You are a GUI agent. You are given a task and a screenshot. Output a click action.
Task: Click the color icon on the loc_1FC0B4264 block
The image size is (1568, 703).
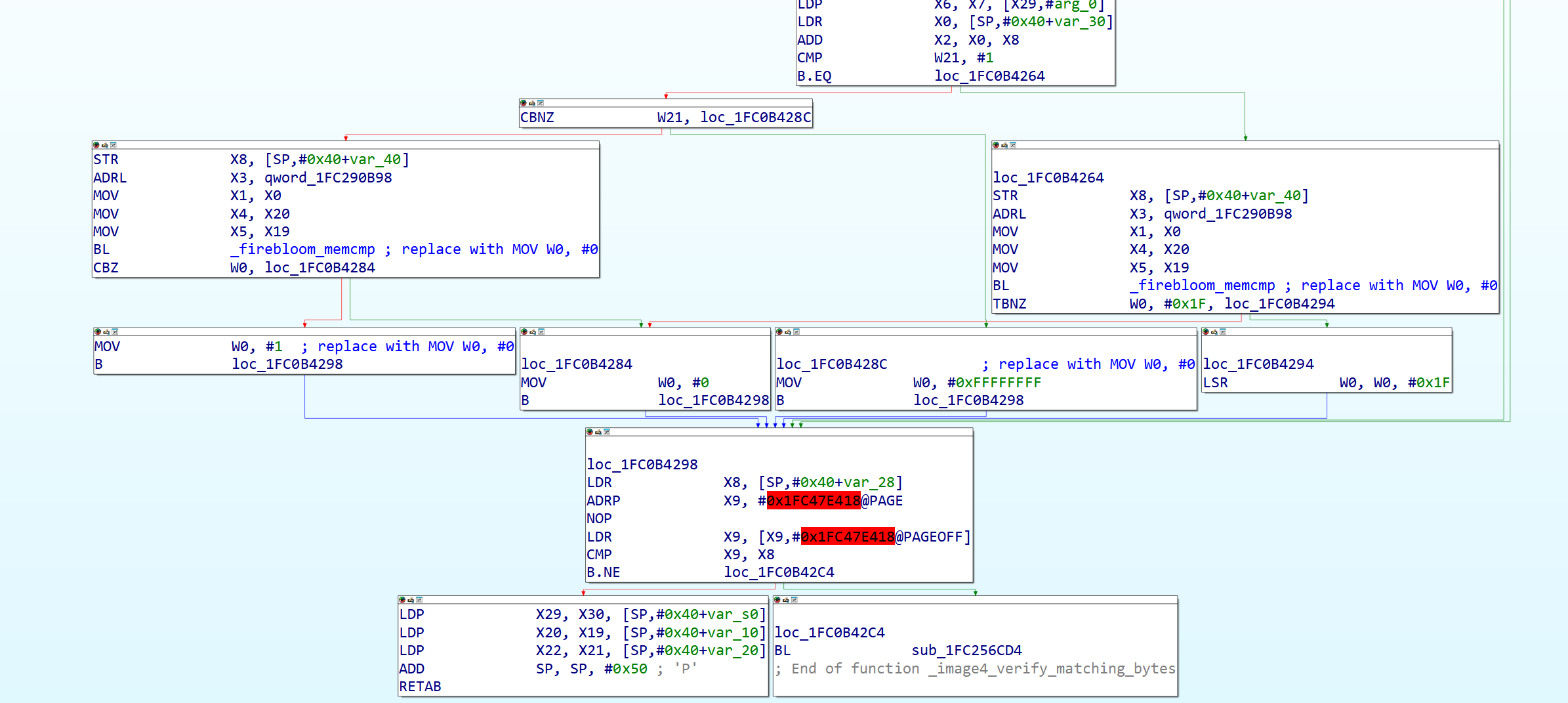[996, 145]
